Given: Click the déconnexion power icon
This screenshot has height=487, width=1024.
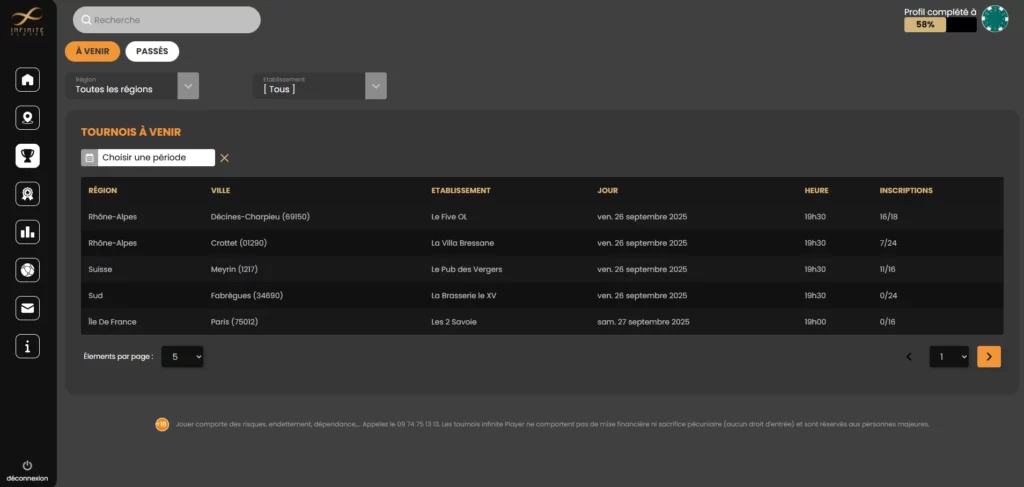Looking at the screenshot, I should [27, 466].
